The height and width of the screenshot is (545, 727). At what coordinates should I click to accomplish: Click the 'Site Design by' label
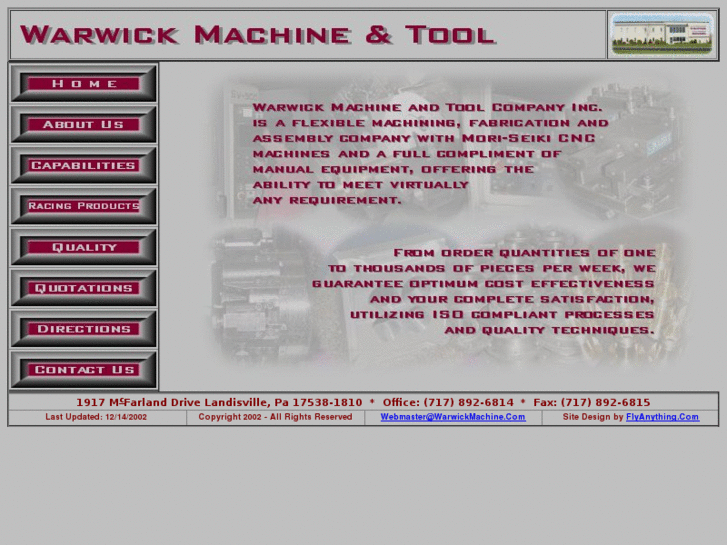[x=593, y=417]
